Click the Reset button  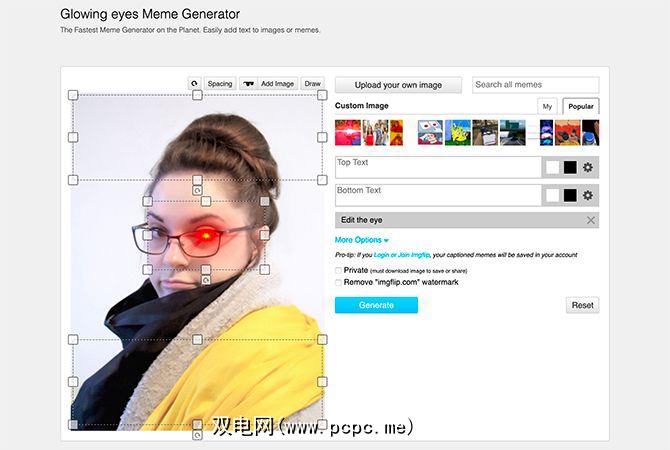582,305
